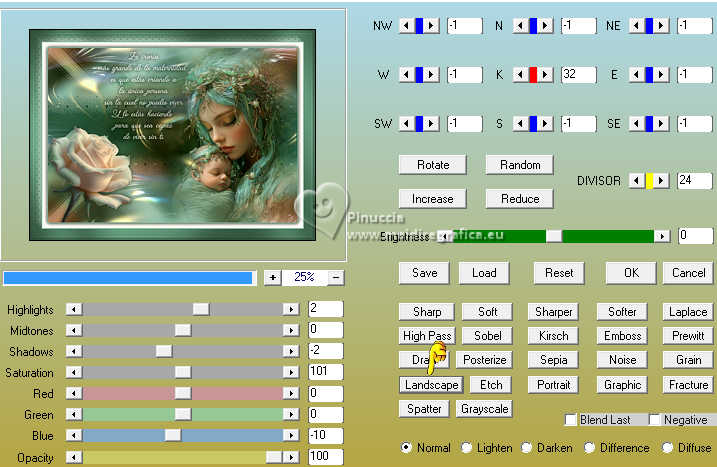Click the K center left arrow
Viewport: 717px width, 467px height.
pyautogui.click(x=520, y=75)
